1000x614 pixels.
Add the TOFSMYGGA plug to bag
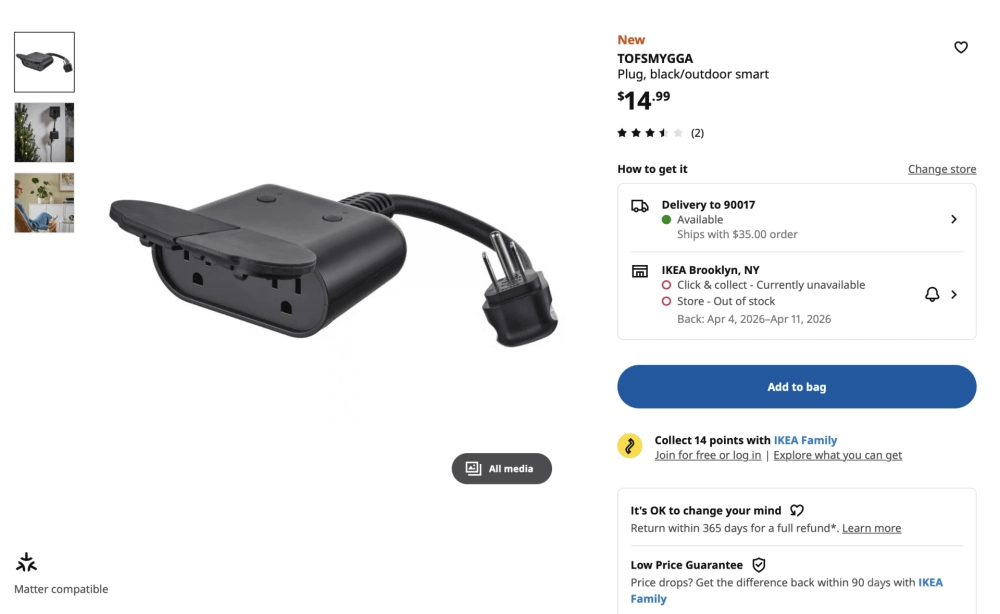(797, 386)
